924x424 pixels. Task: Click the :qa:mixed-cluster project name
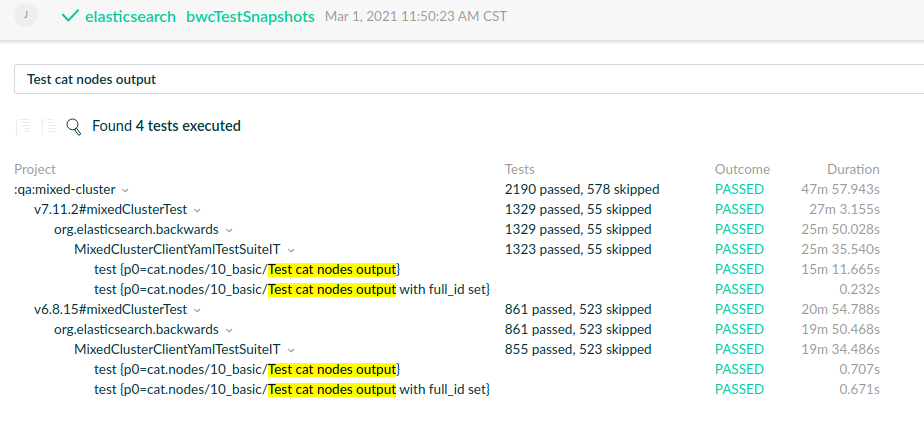tap(65, 190)
